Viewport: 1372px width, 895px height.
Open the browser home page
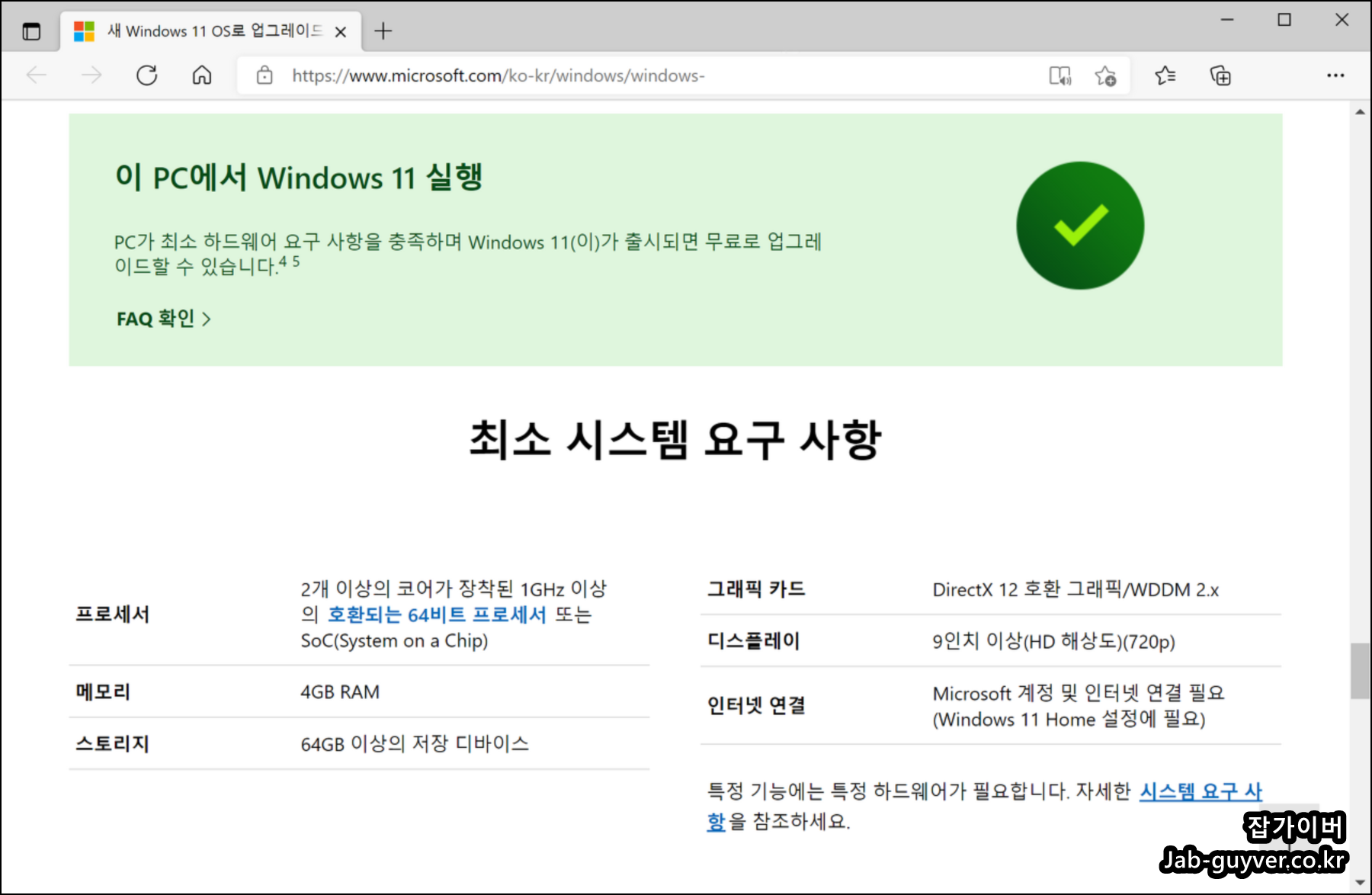[x=202, y=75]
